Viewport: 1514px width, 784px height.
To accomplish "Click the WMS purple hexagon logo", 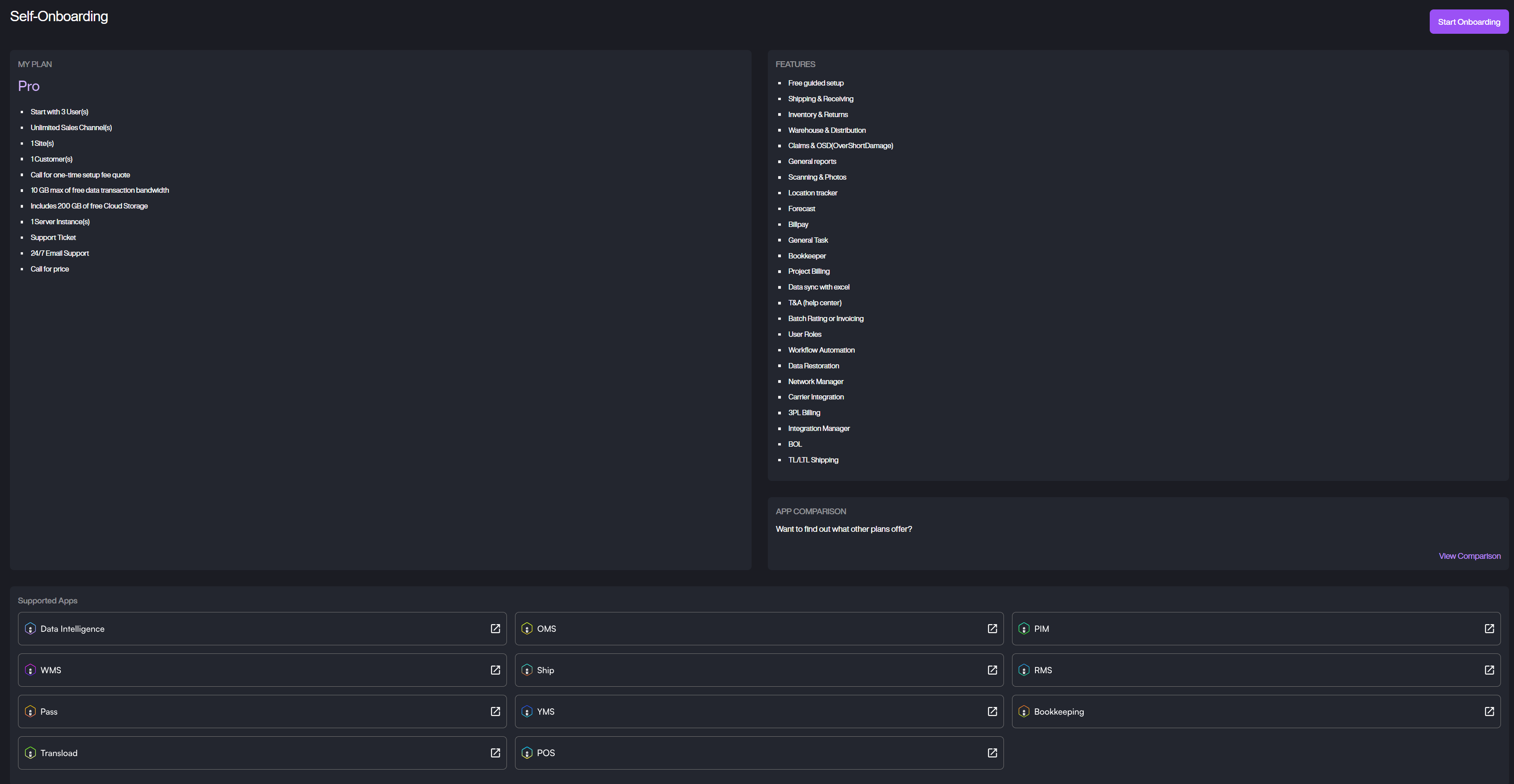I will [31, 670].
